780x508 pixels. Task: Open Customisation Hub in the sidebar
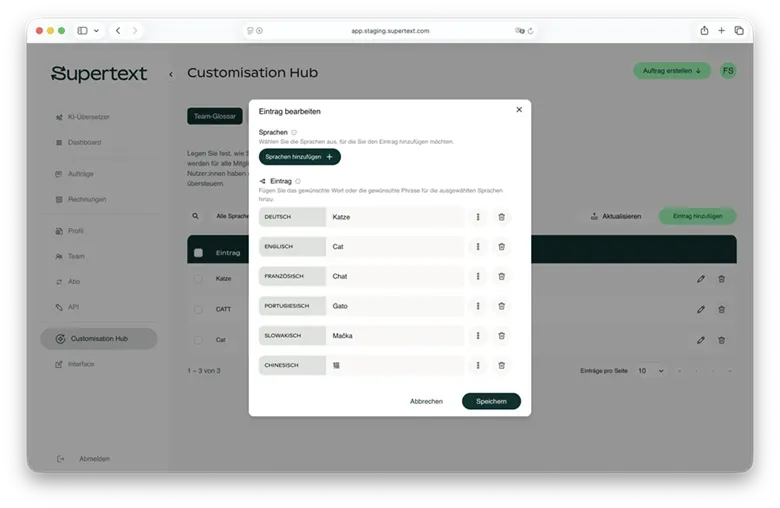point(98,338)
